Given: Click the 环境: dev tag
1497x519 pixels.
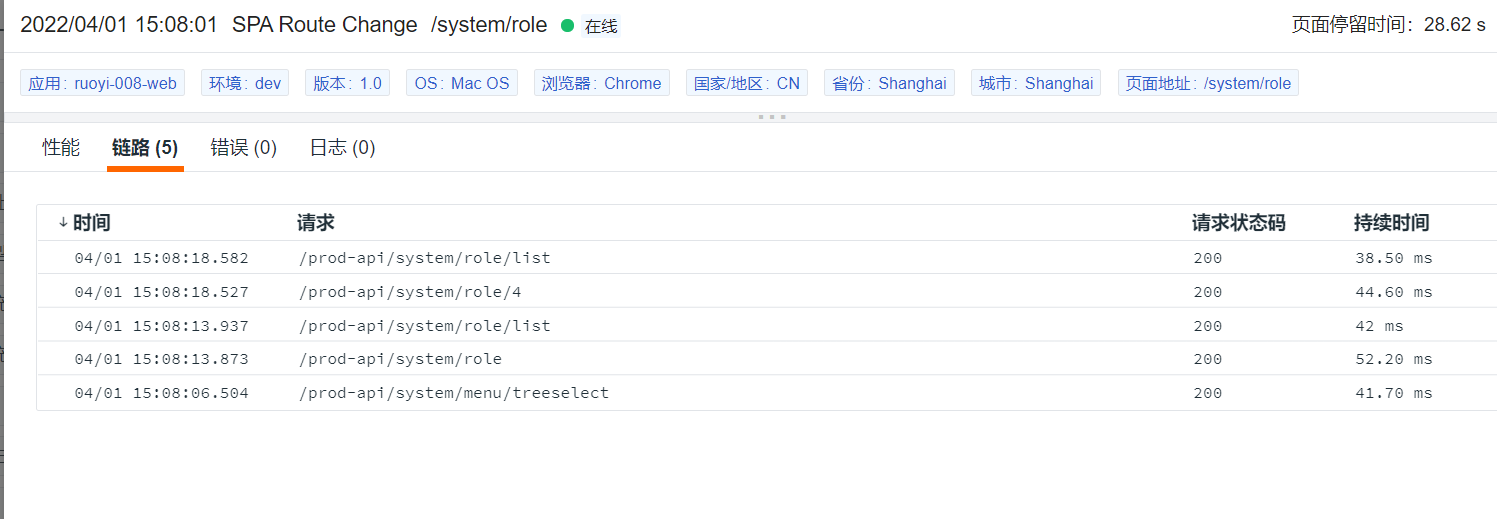Looking at the screenshot, I should 245,83.
